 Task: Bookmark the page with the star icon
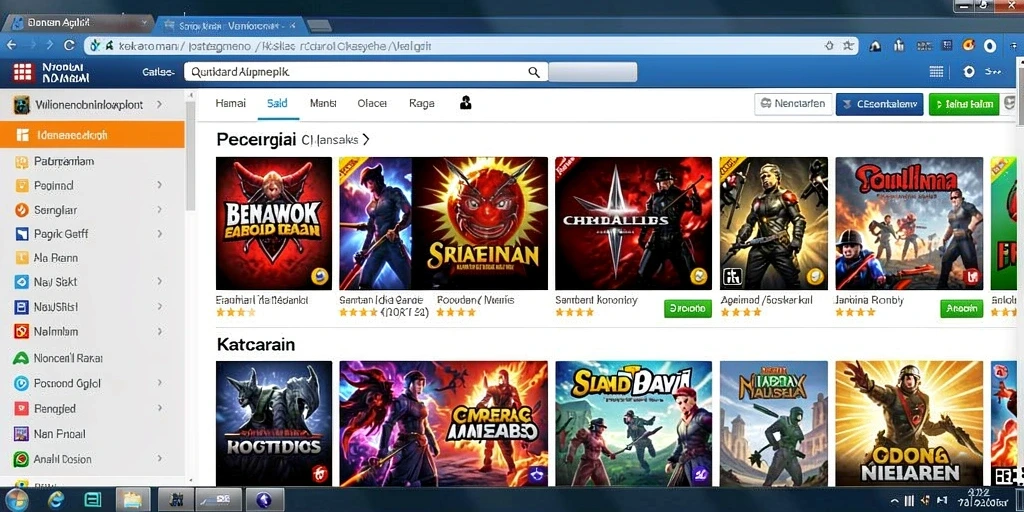[x=848, y=46]
